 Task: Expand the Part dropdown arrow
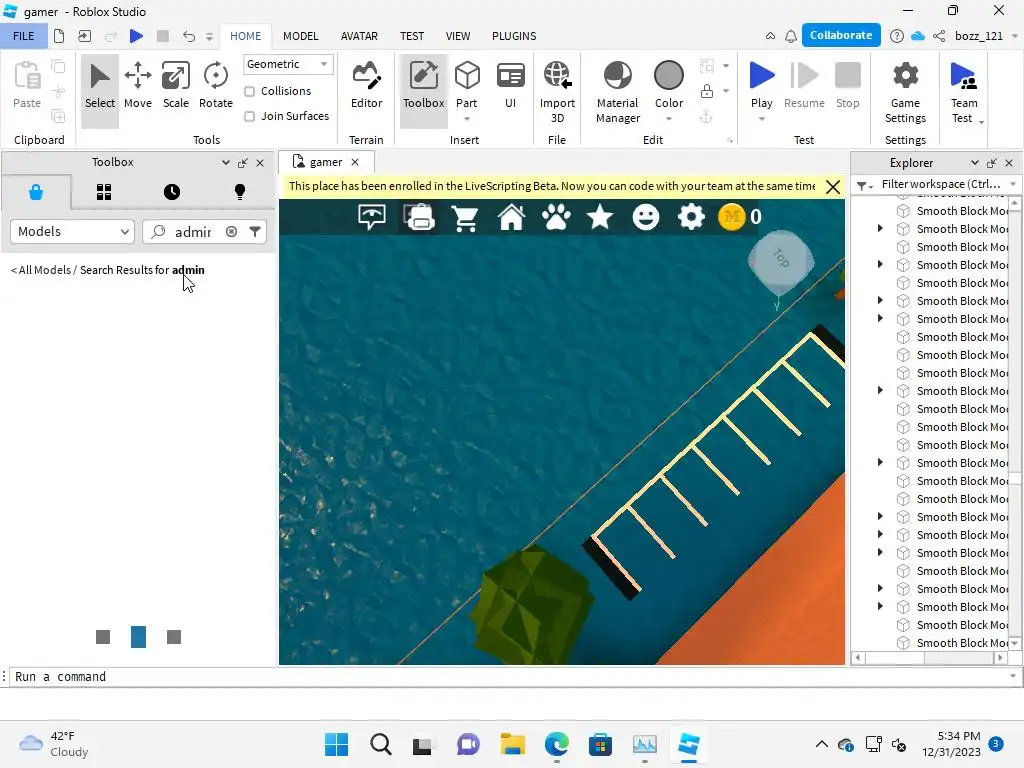tap(467, 119)
